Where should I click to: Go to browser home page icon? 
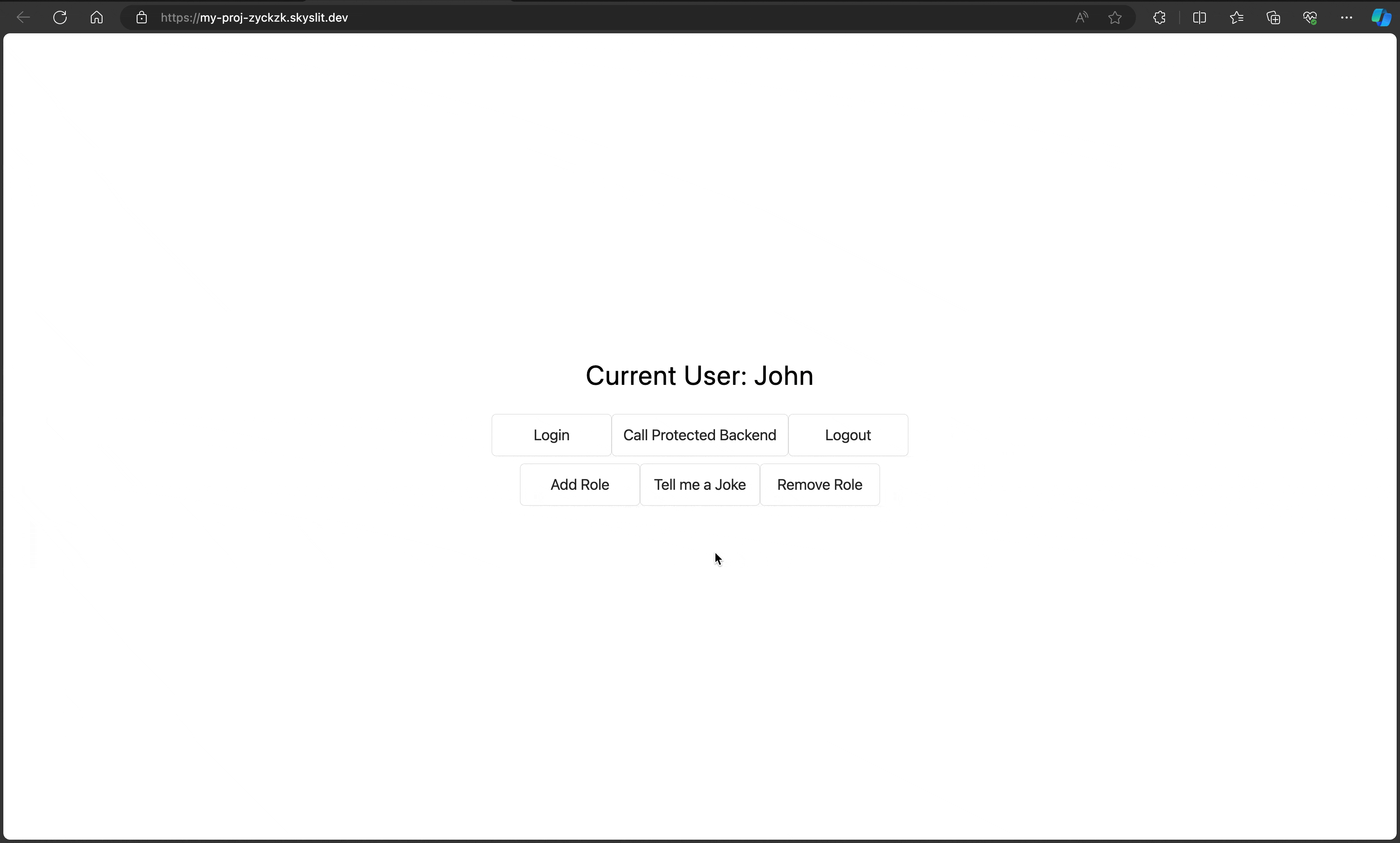point(97,17)
